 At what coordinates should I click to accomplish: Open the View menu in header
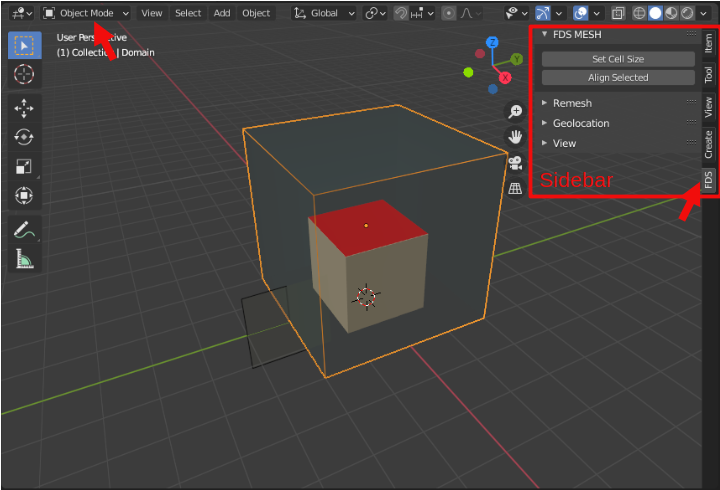(x=152, y=13)
